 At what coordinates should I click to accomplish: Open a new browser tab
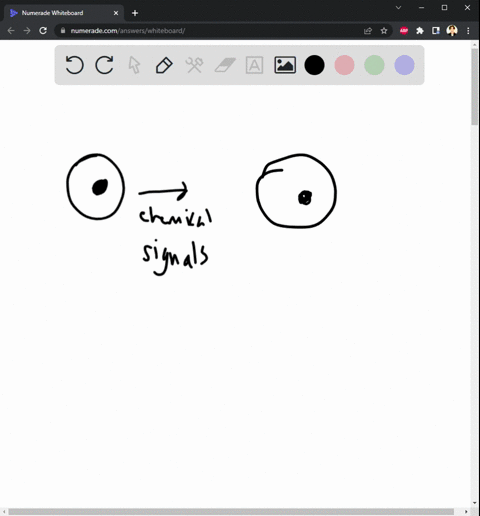[x=135, y=13]
